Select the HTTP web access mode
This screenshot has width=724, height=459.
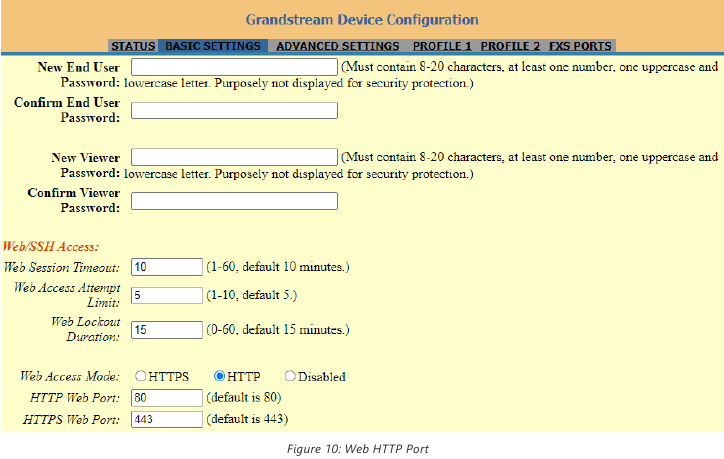219,376
